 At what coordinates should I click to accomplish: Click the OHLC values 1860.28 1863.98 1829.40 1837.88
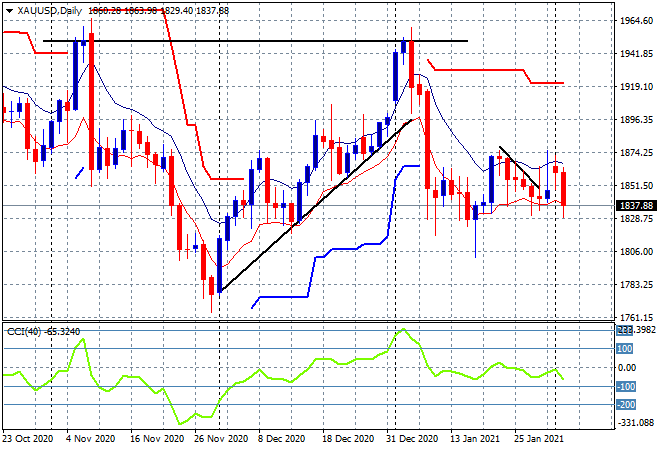[159, 11]
